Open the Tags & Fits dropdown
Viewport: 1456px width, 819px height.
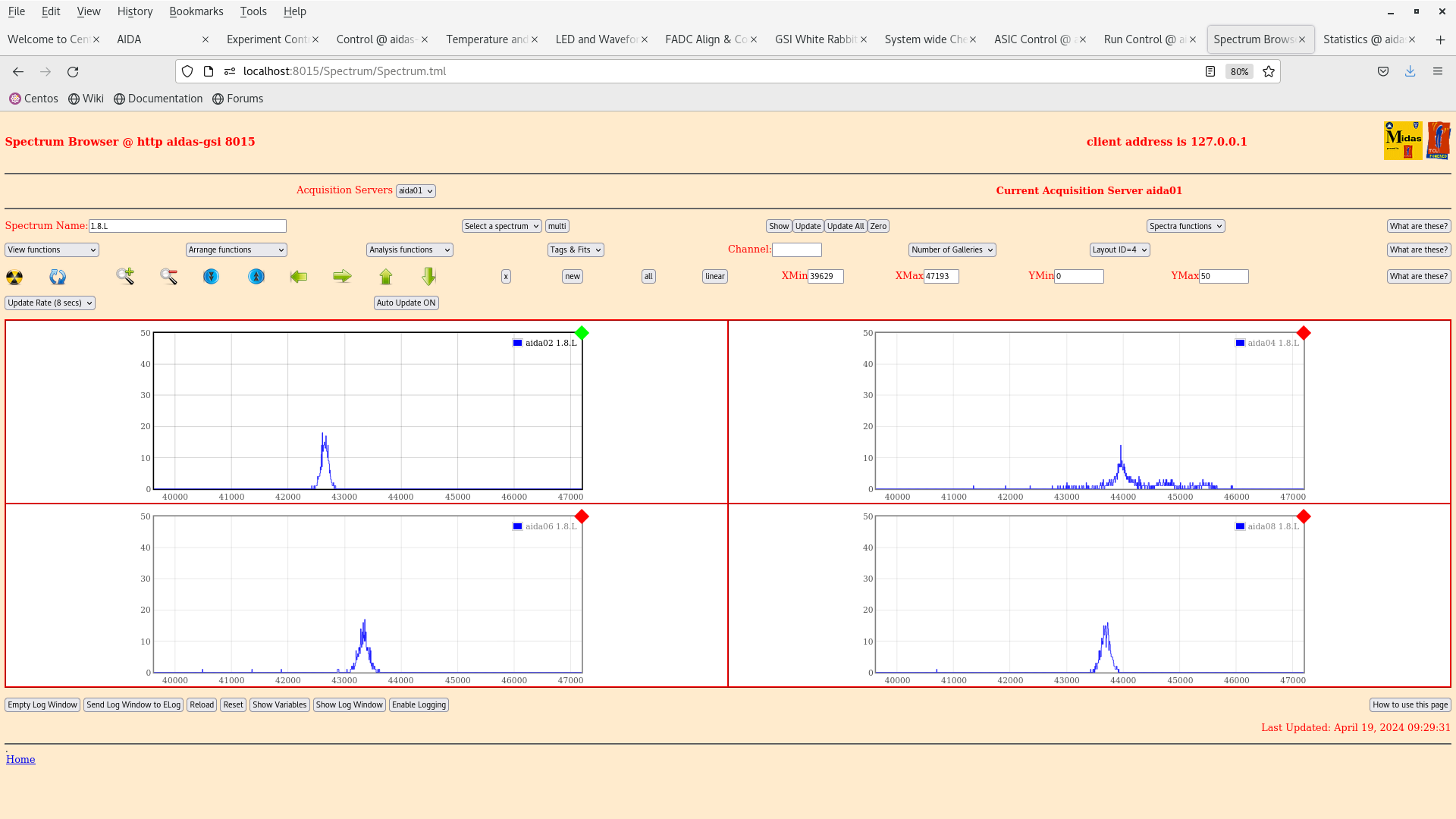(576, 249)
